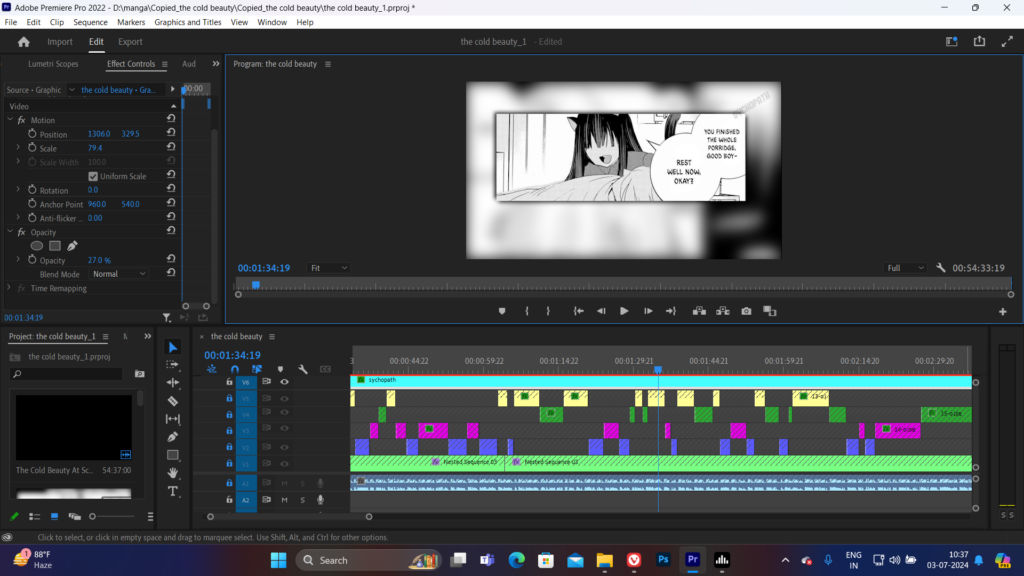Click Mark Out bracket button
The image size is (1024, 576).
click(x=548, y=312)
